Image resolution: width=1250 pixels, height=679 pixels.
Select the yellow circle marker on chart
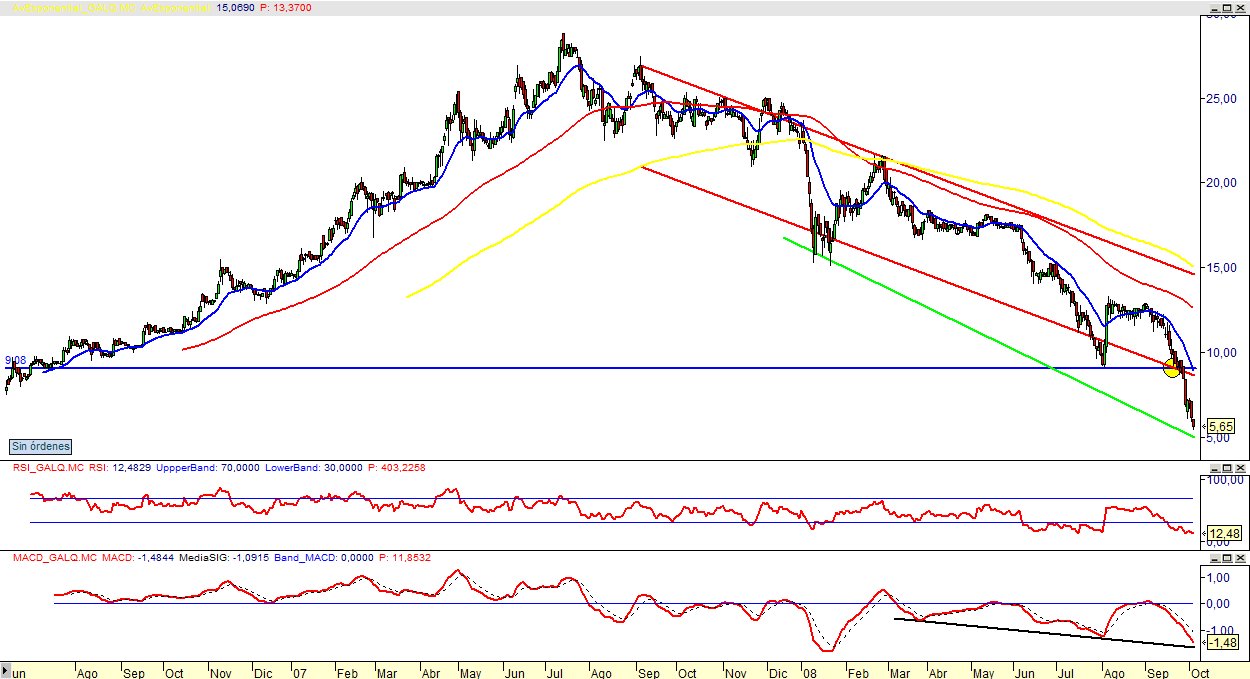coord(1172,368)
